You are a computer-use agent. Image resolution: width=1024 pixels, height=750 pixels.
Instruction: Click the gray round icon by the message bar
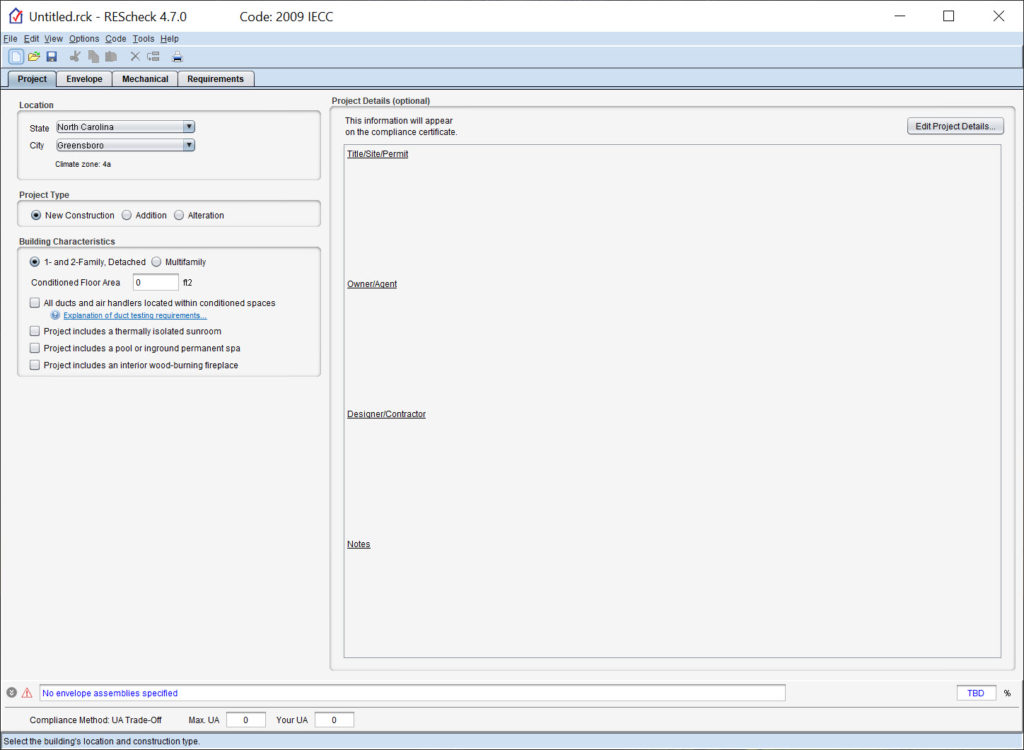pos(11,693)
